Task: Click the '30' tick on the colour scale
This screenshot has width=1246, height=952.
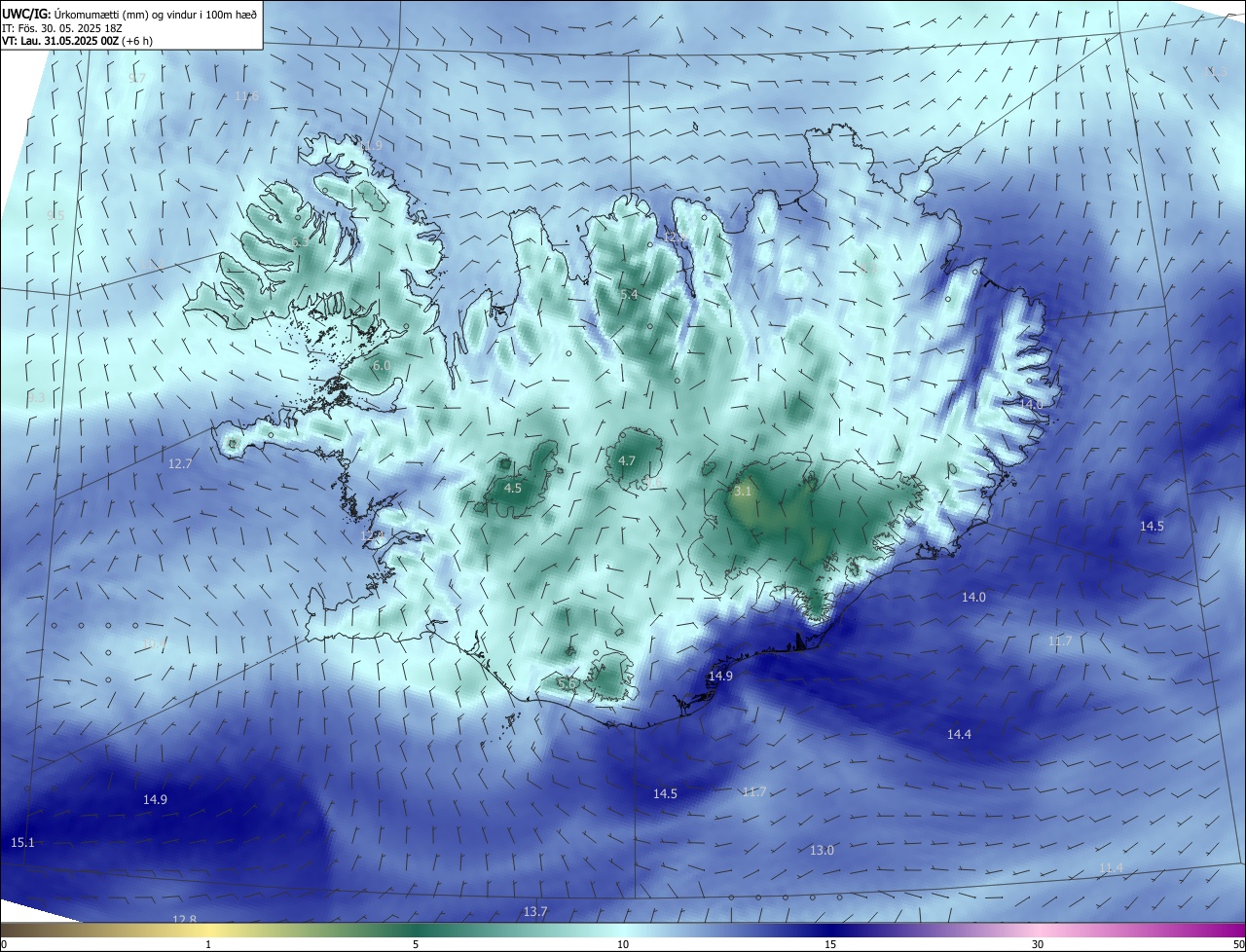Action: [1038, 944]
